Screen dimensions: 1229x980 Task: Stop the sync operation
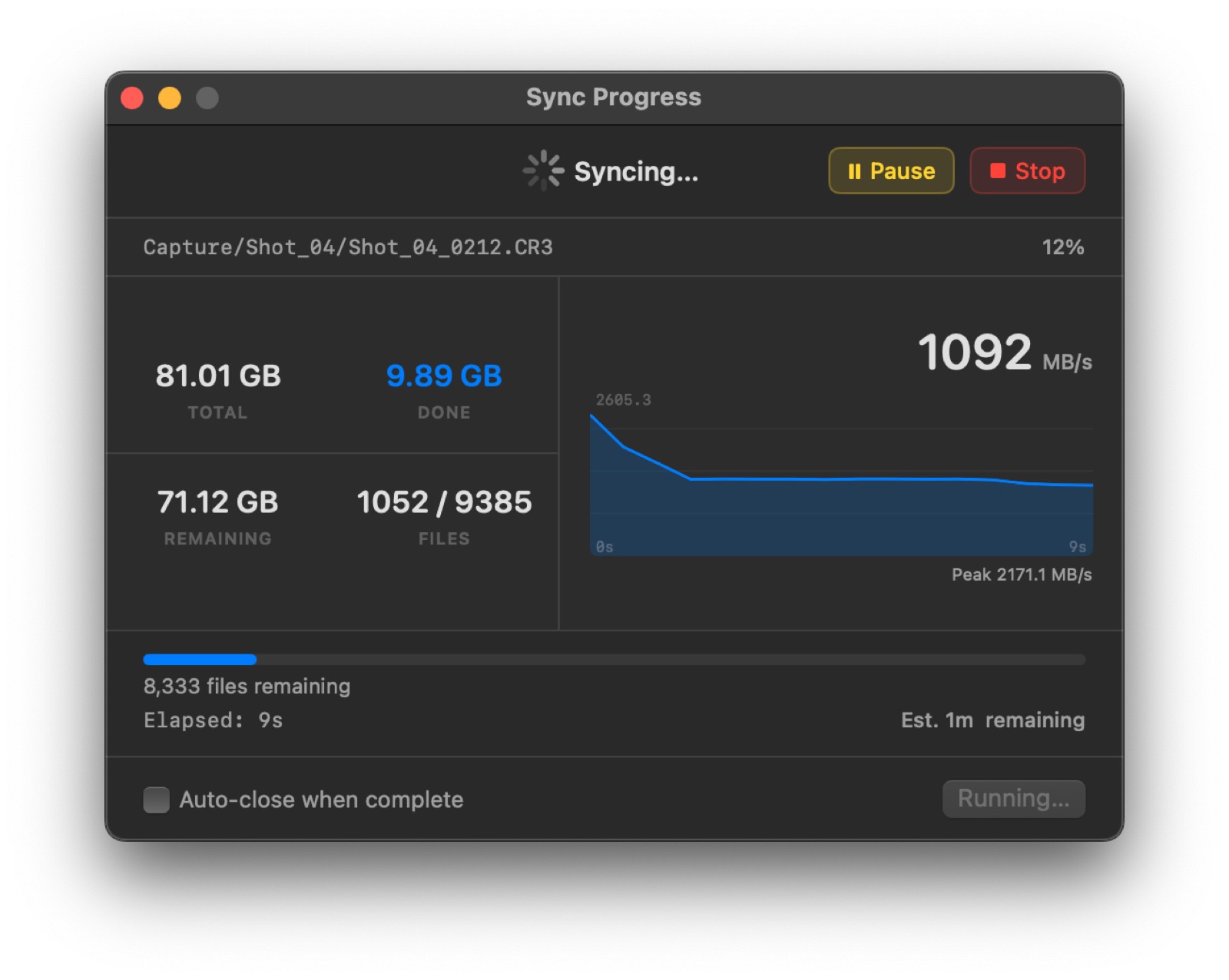tap(1027, 171)
